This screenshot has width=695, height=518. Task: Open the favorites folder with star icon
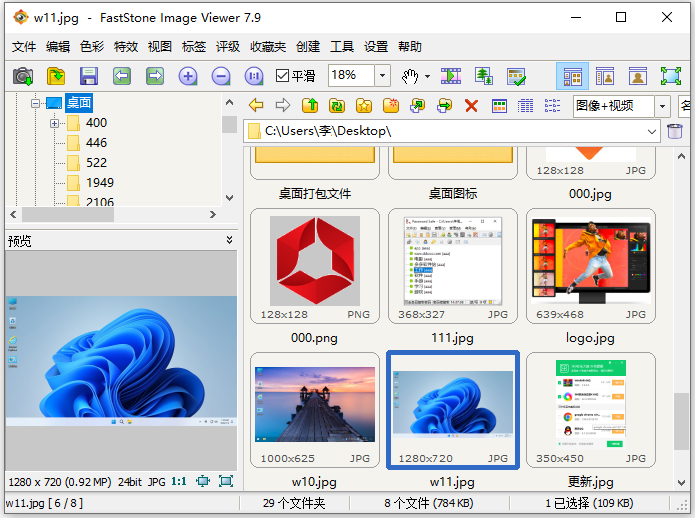pyautogui.click(x=364, y=105)
